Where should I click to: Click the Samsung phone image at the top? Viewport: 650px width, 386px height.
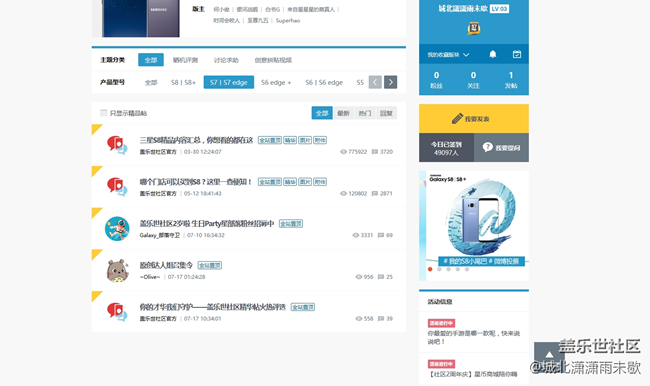tap(141, 18)
